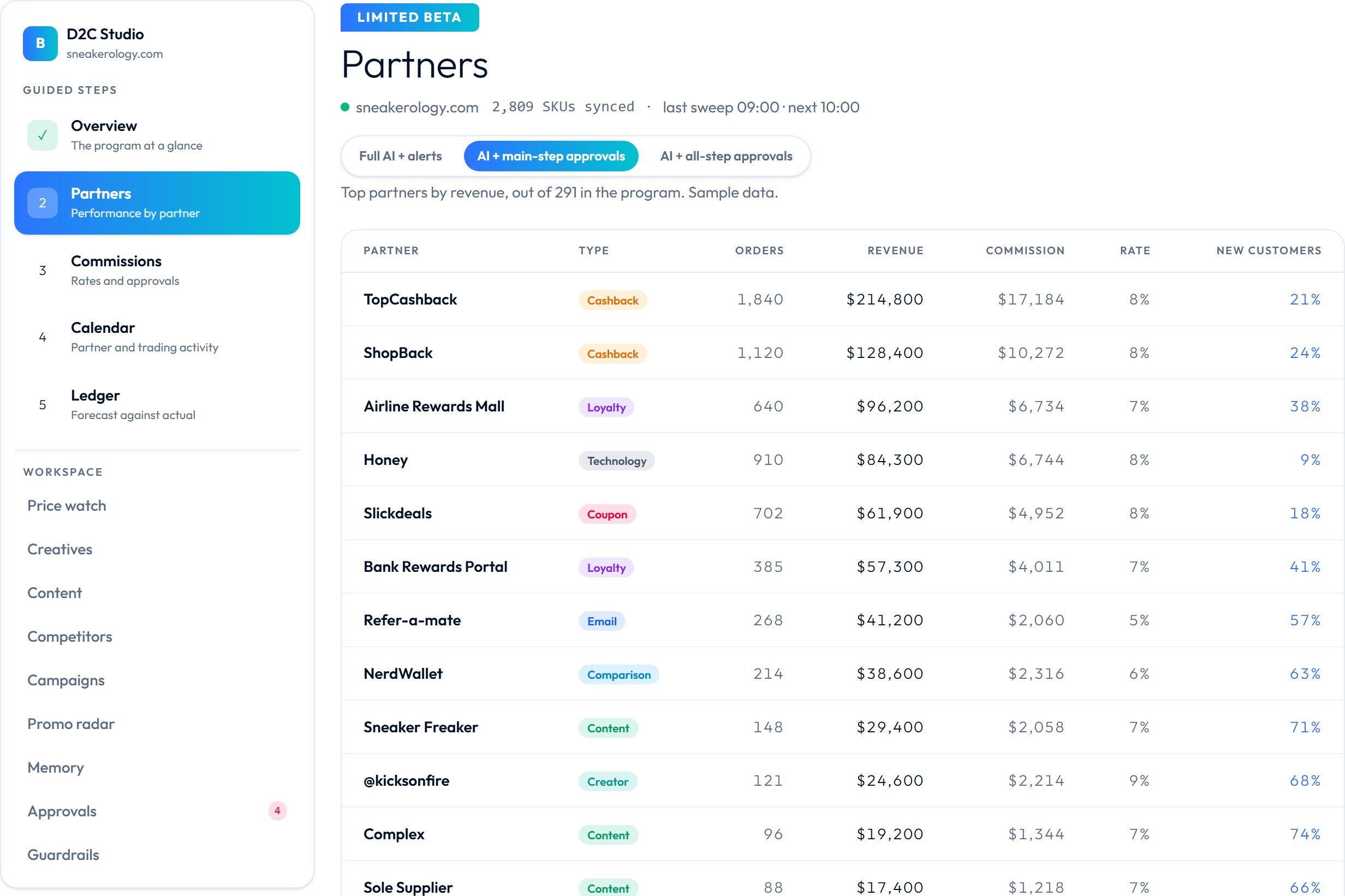Open the Ledger guided step
The width and height of the screenshot is (1345, 896).
click(157, 404)
